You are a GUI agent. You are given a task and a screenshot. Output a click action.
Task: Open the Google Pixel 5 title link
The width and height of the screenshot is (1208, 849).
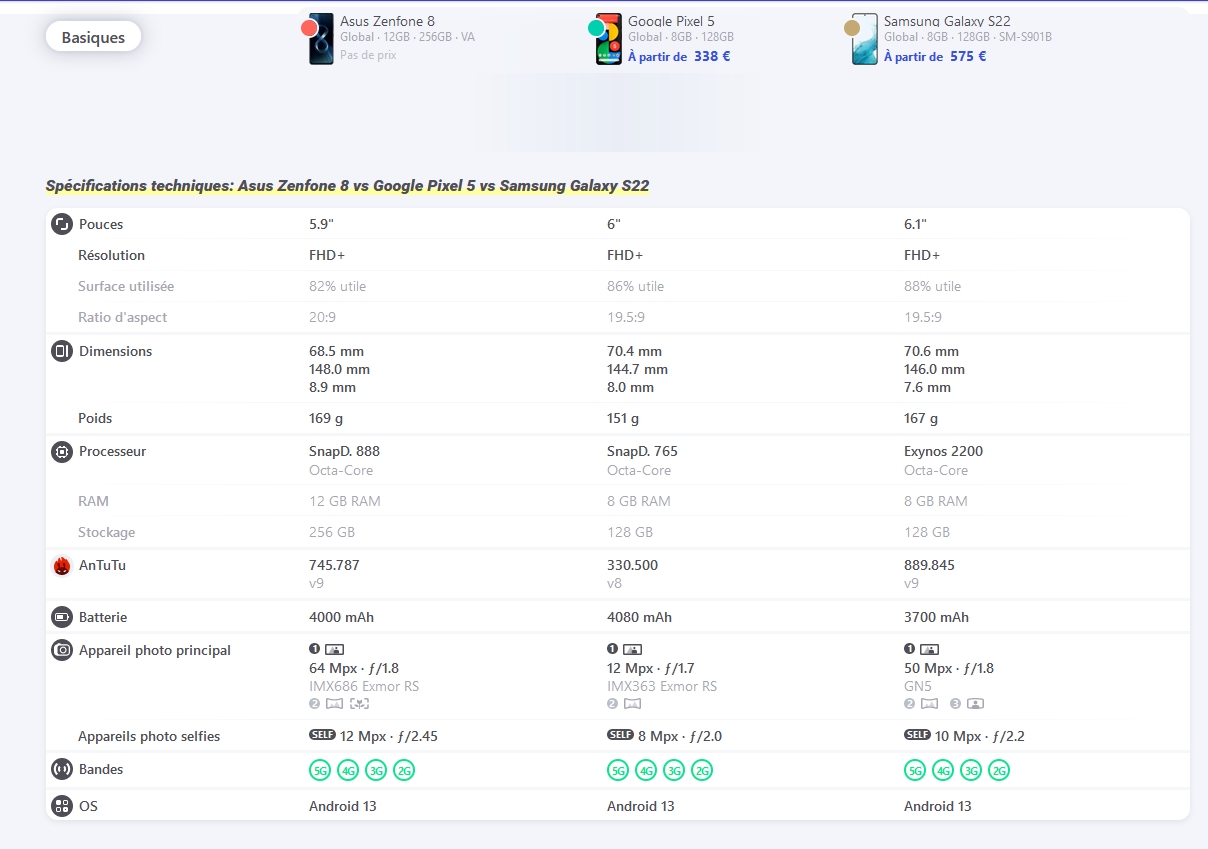(671, 21)
